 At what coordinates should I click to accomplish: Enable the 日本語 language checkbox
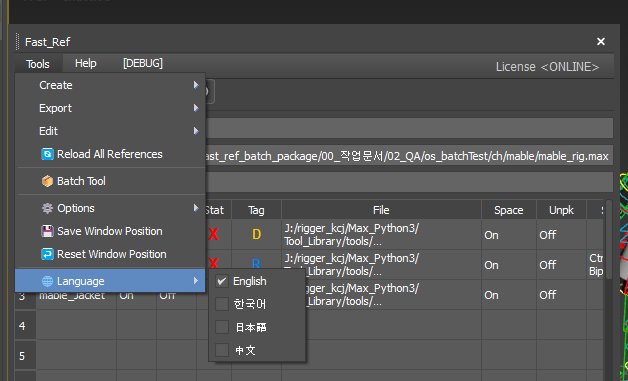(221, 327)
